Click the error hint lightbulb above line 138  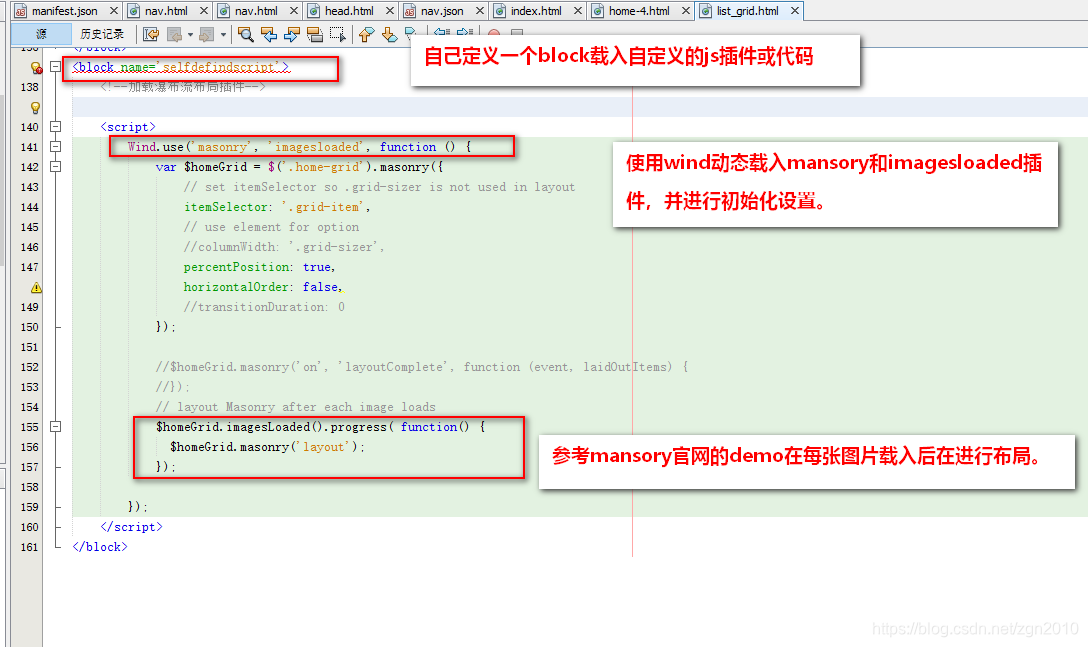pyautogui.click(x=35, y=67)
